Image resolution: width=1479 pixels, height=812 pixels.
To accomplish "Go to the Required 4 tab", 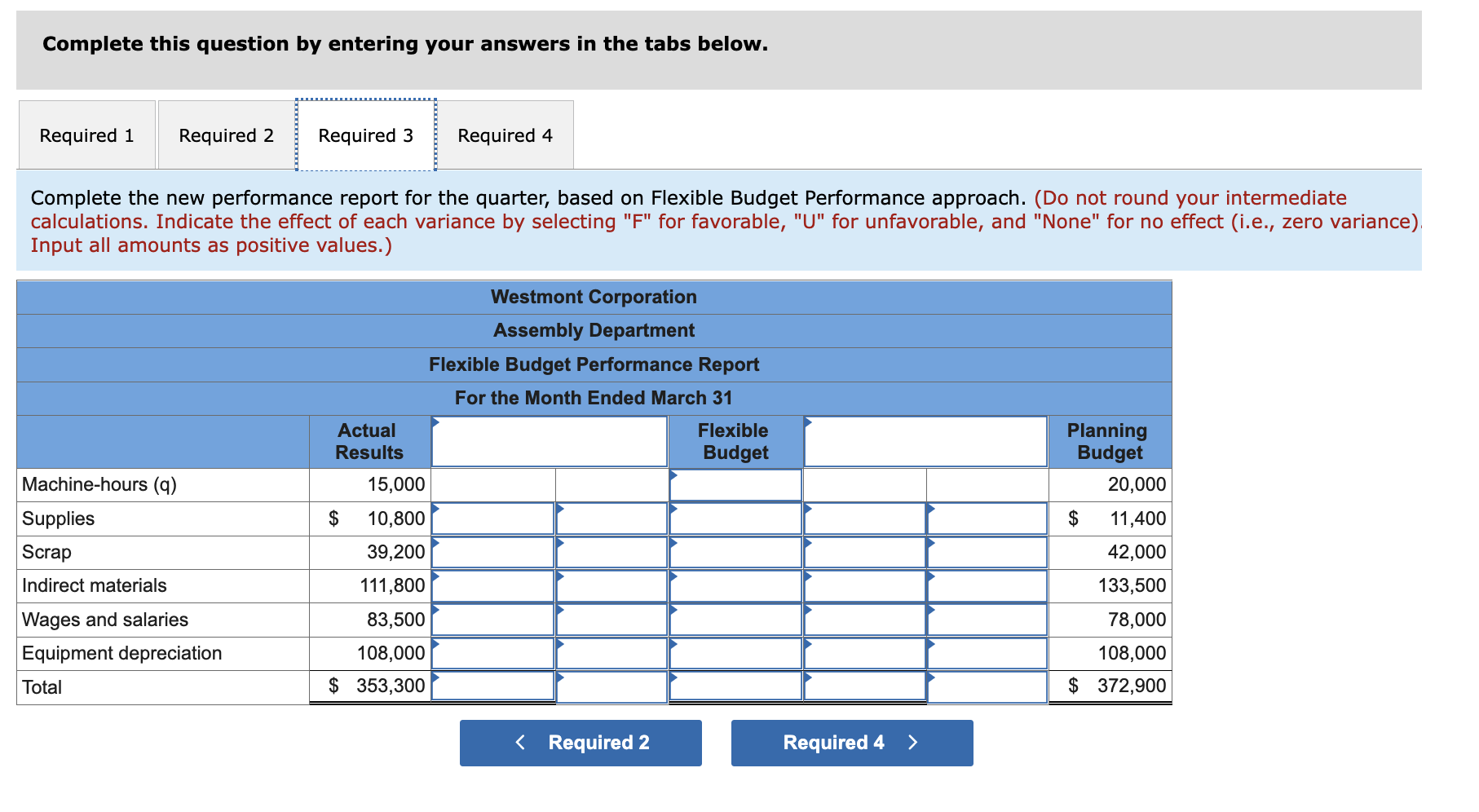I will pos(506,135).
